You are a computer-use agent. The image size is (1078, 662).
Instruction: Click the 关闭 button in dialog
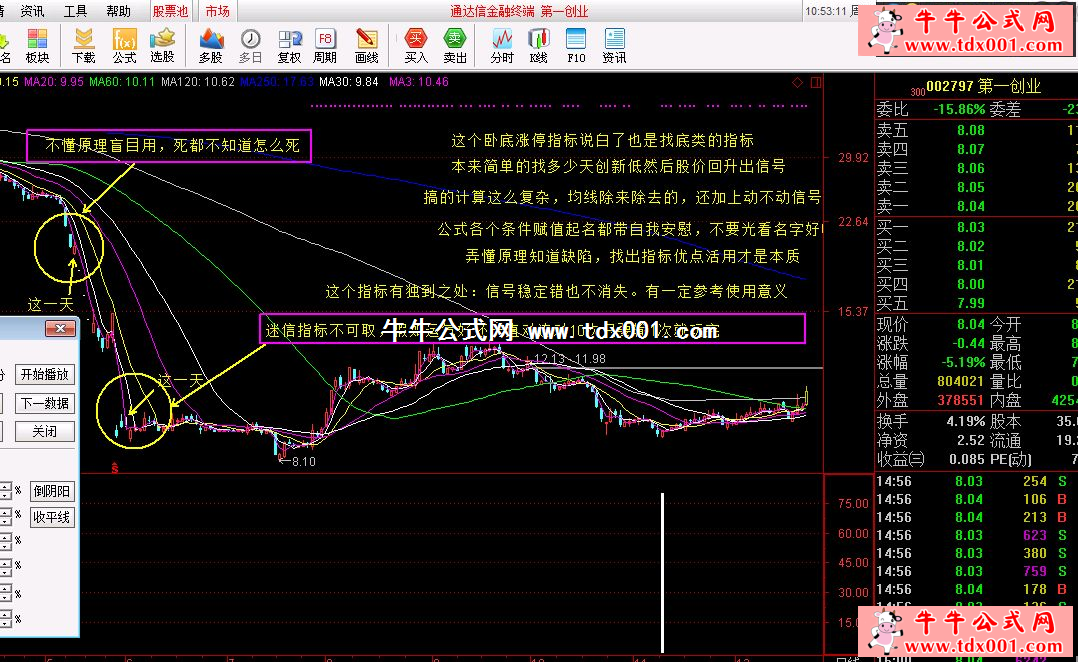coord(45,431)
